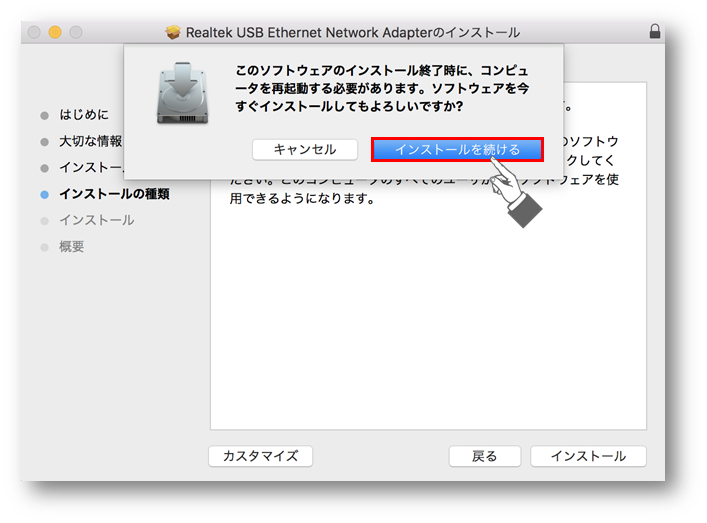
Task: Click the キャンセル button in the dialog
Action: pos(305,150)
